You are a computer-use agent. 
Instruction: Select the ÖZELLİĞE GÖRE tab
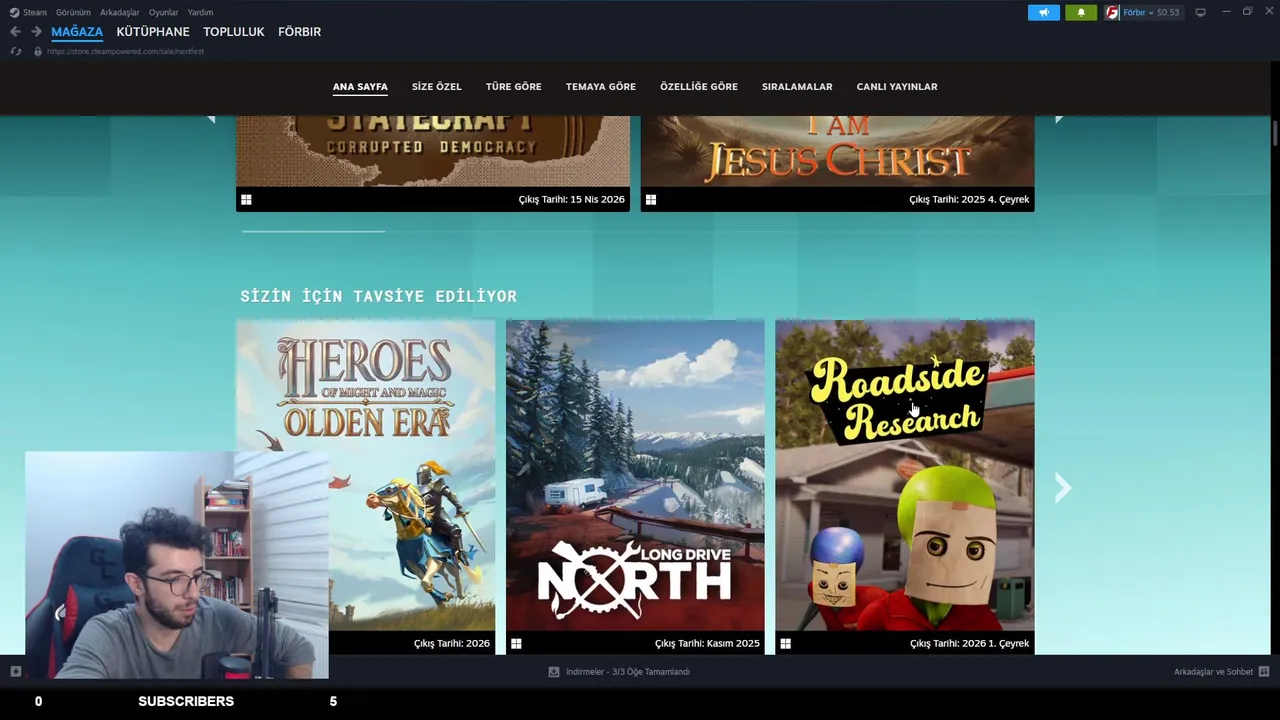pos(699,87)
